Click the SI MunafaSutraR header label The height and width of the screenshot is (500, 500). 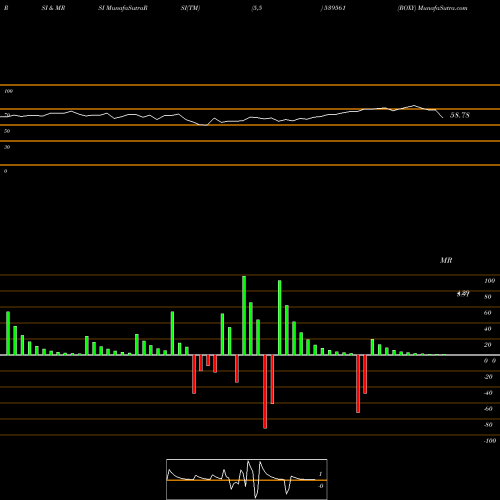123,8
